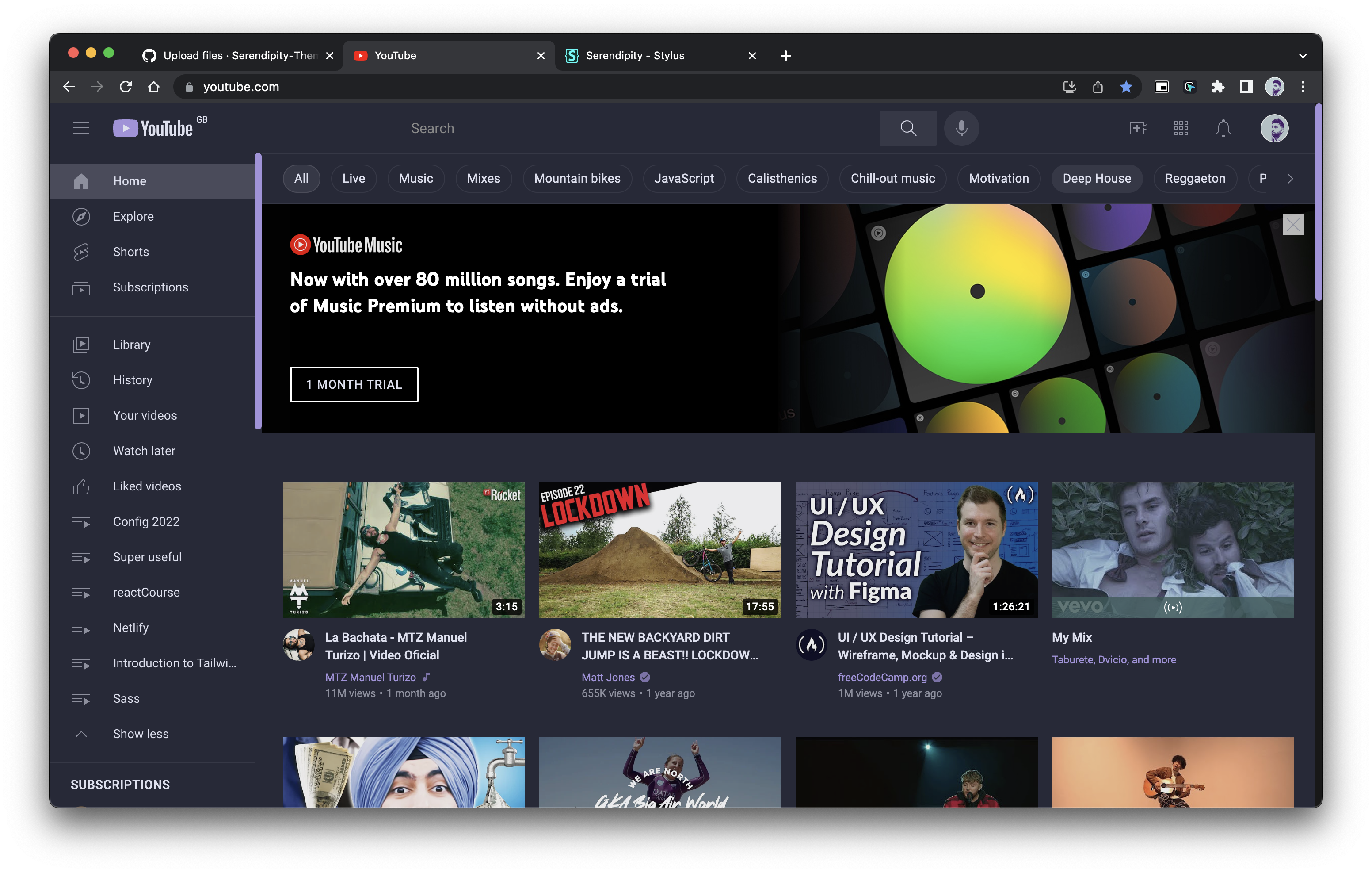This screenshot has width=1372, height=873.
Task: Open the freeCodeCamp.org channel link
Action: (x=882, y=677)
